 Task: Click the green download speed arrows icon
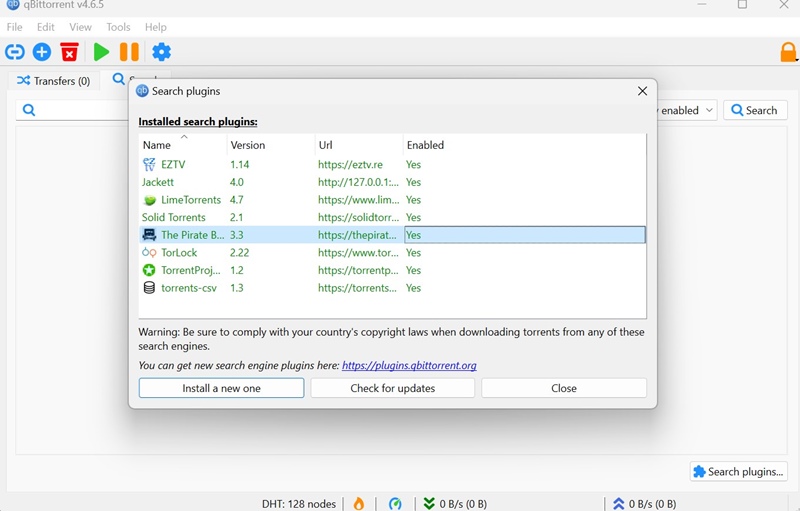click(x=429, y=504)
